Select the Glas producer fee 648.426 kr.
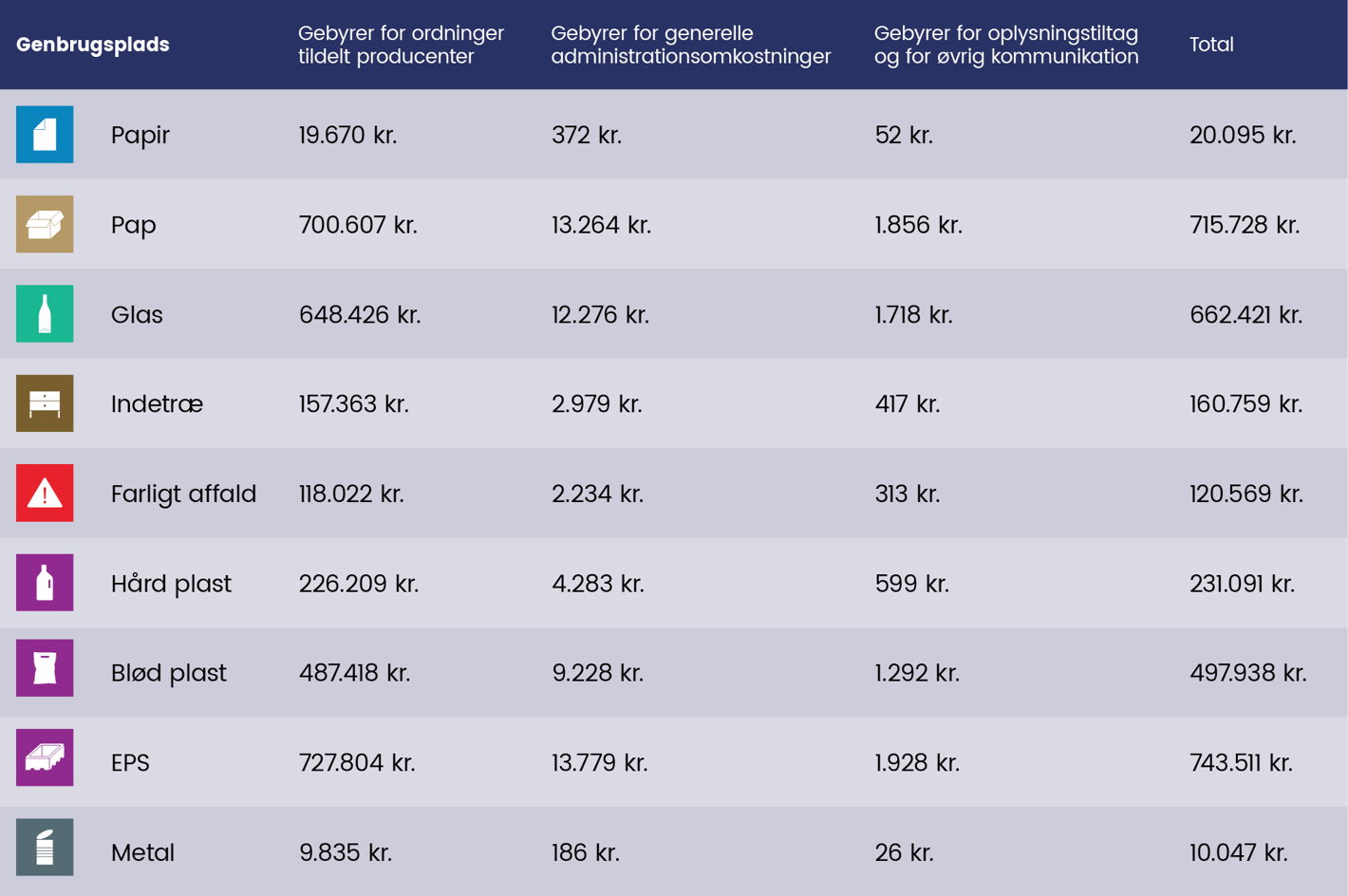Screen dimensions: 1348x896 (x=360, y=315)
